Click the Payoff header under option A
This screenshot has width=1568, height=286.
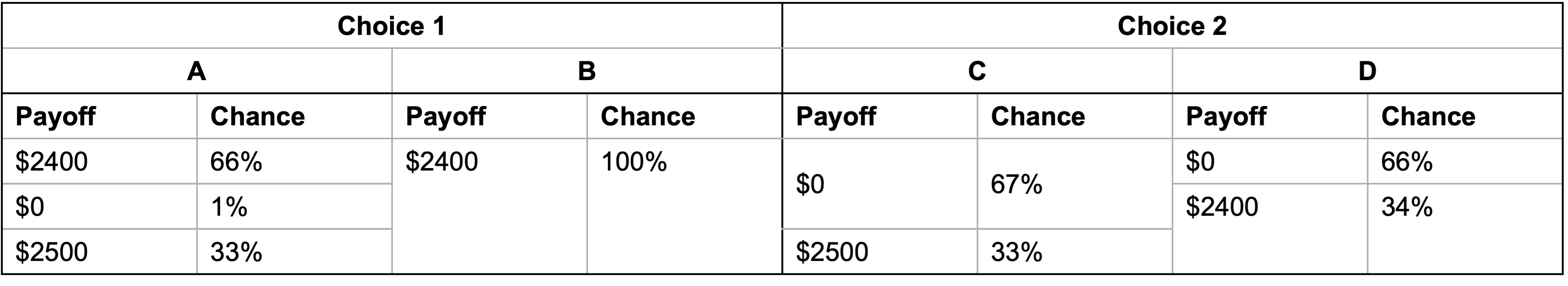click(56, 116)
